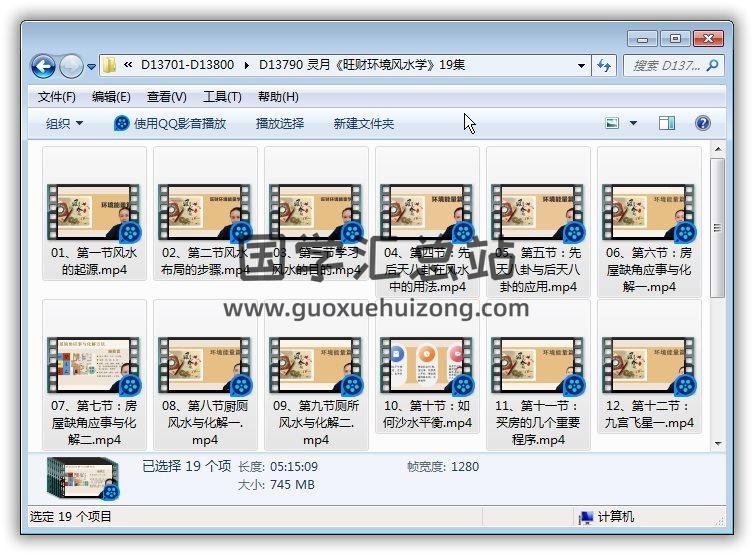The height and width of the screenshot is (555, 754).
Task: Click 大小: 745 MB in details pane
Action: tap(276, 484)
